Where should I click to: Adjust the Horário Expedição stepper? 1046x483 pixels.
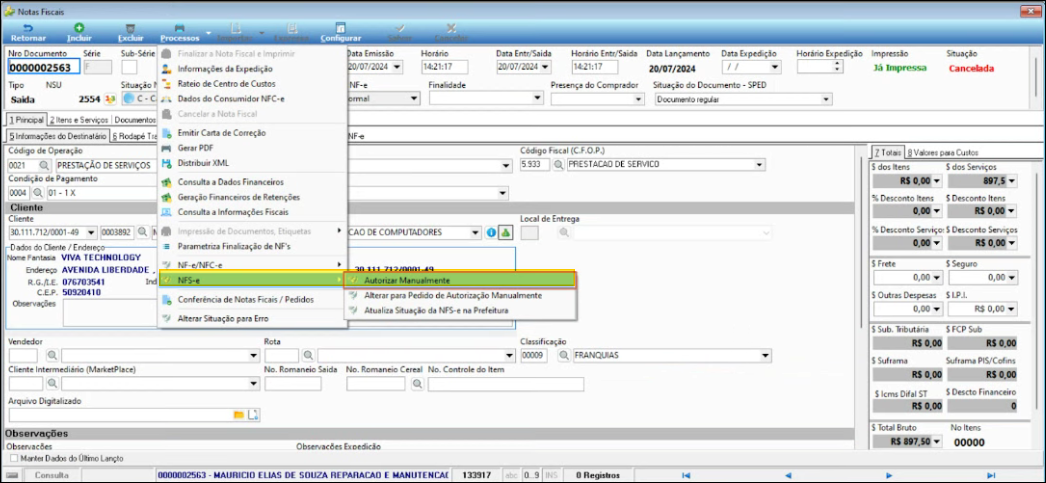pyautogui.click(x=839, y=67)
